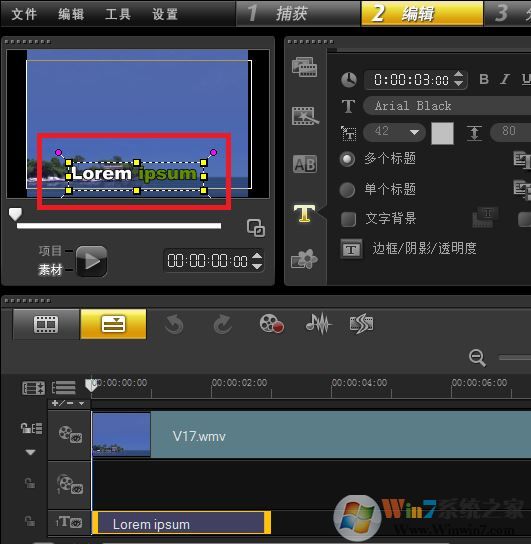531x544 pixels.
Task: Click the 文字背景 label
Action: point(391,219)
